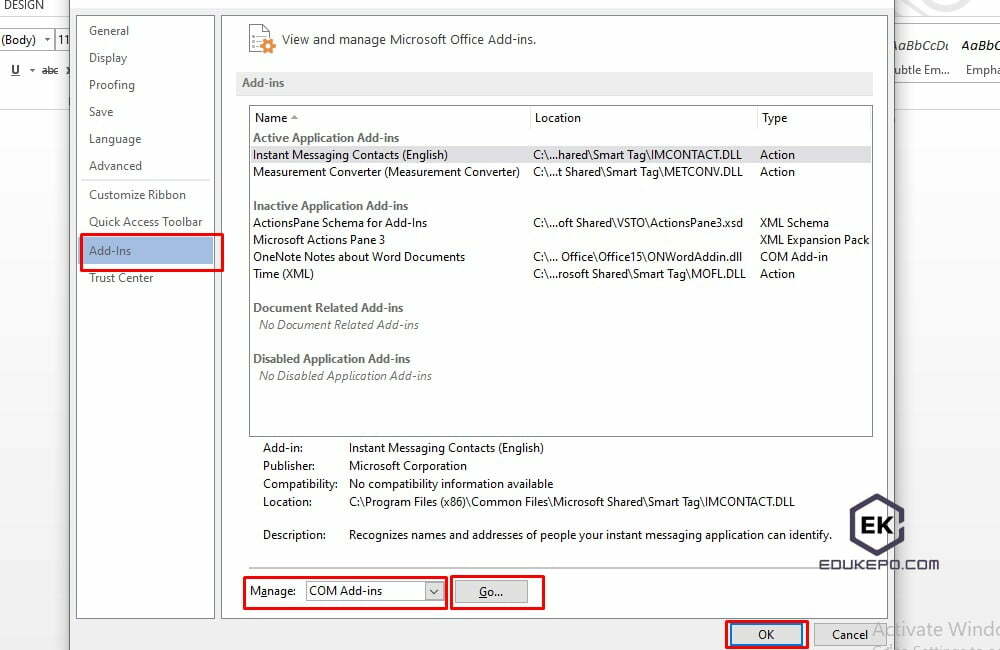
Task: Open the Proofing options page
Action: [x=111, y=85]
